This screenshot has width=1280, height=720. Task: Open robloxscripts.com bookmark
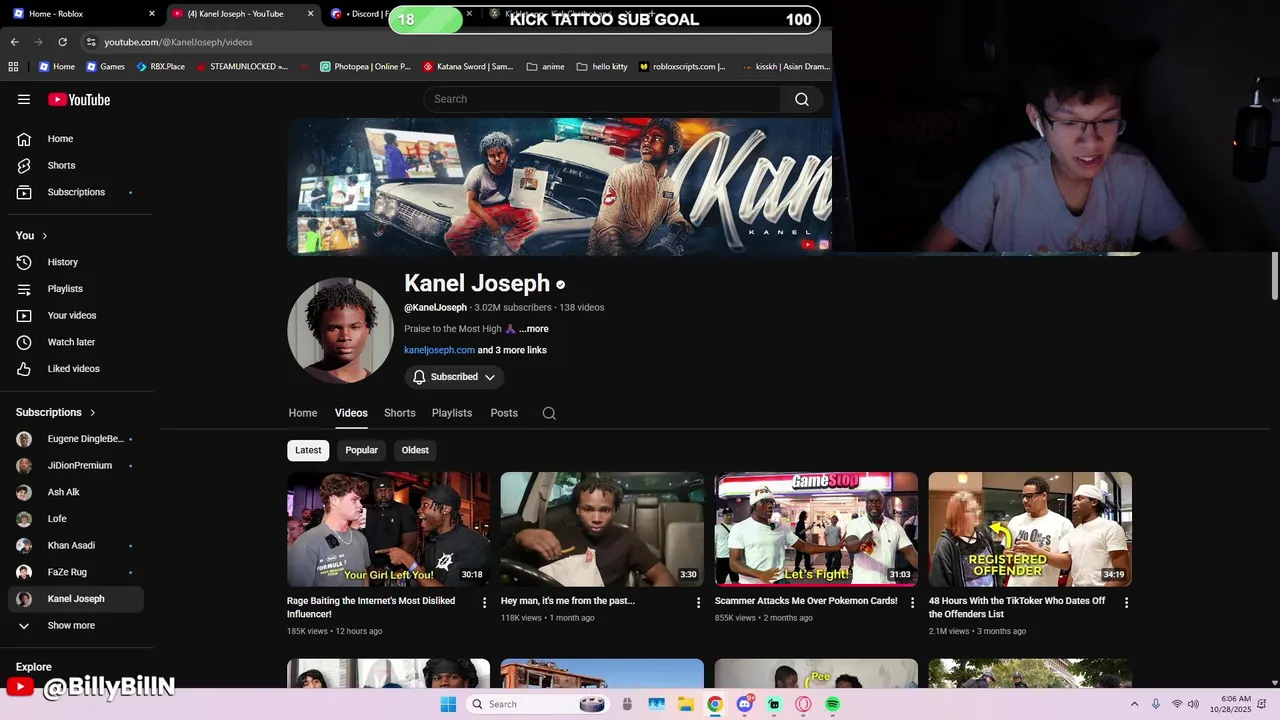(x=682, y=67)
